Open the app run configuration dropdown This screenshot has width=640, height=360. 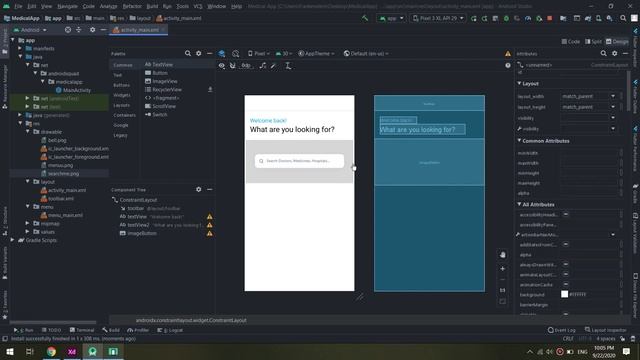tap(391, 18)
